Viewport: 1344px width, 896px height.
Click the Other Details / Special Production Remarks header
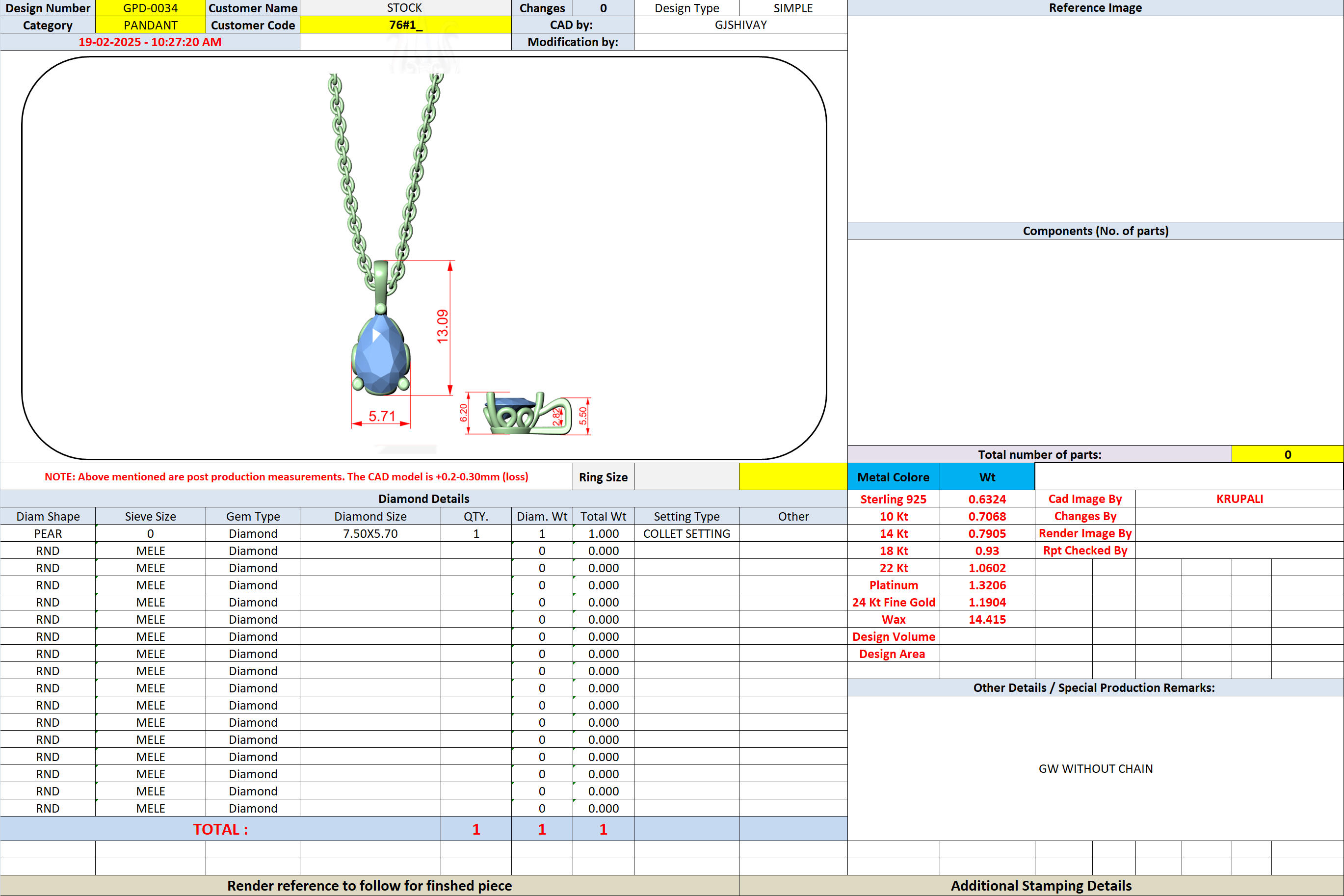click(x=1095, y=687)
